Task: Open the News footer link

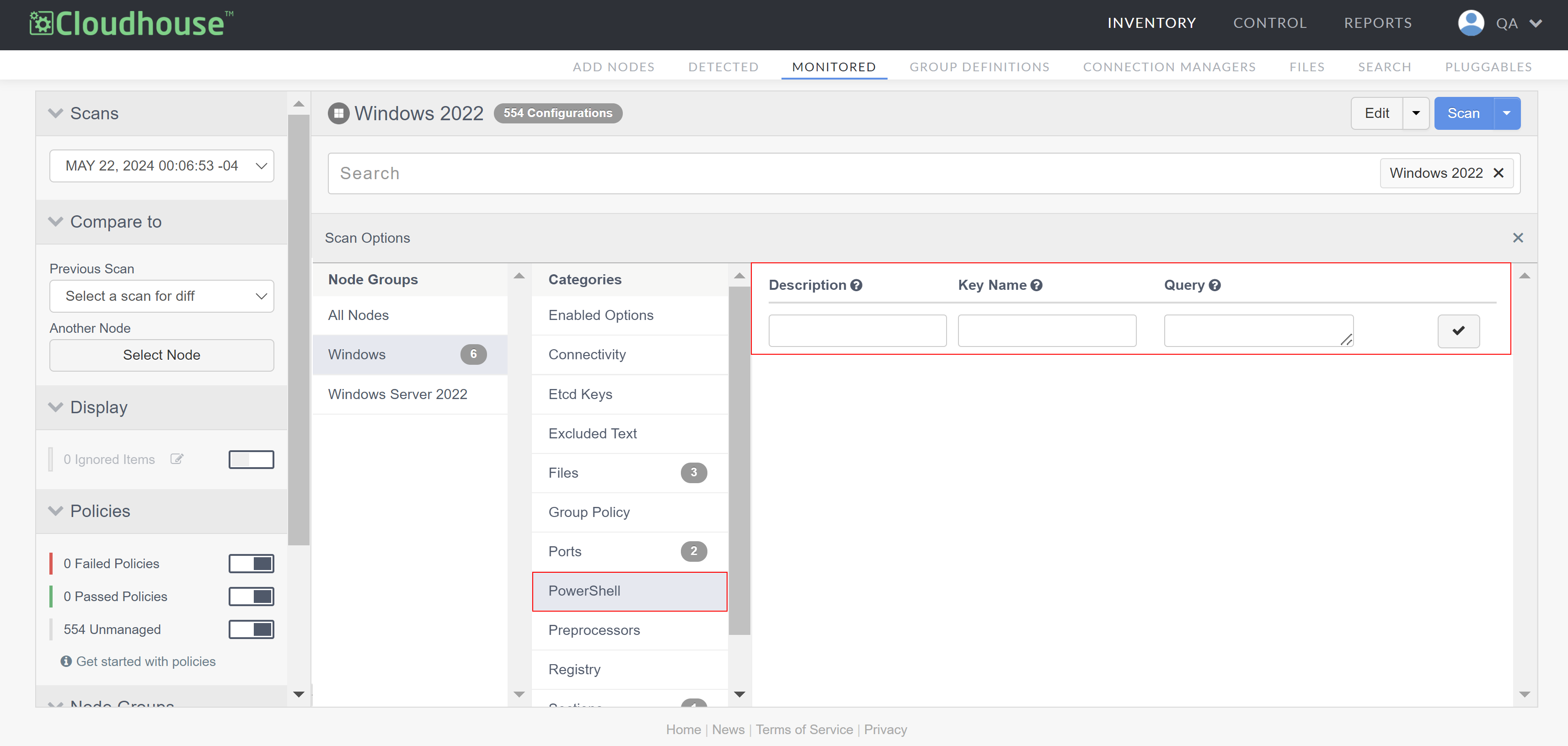Action: point(728,730)
